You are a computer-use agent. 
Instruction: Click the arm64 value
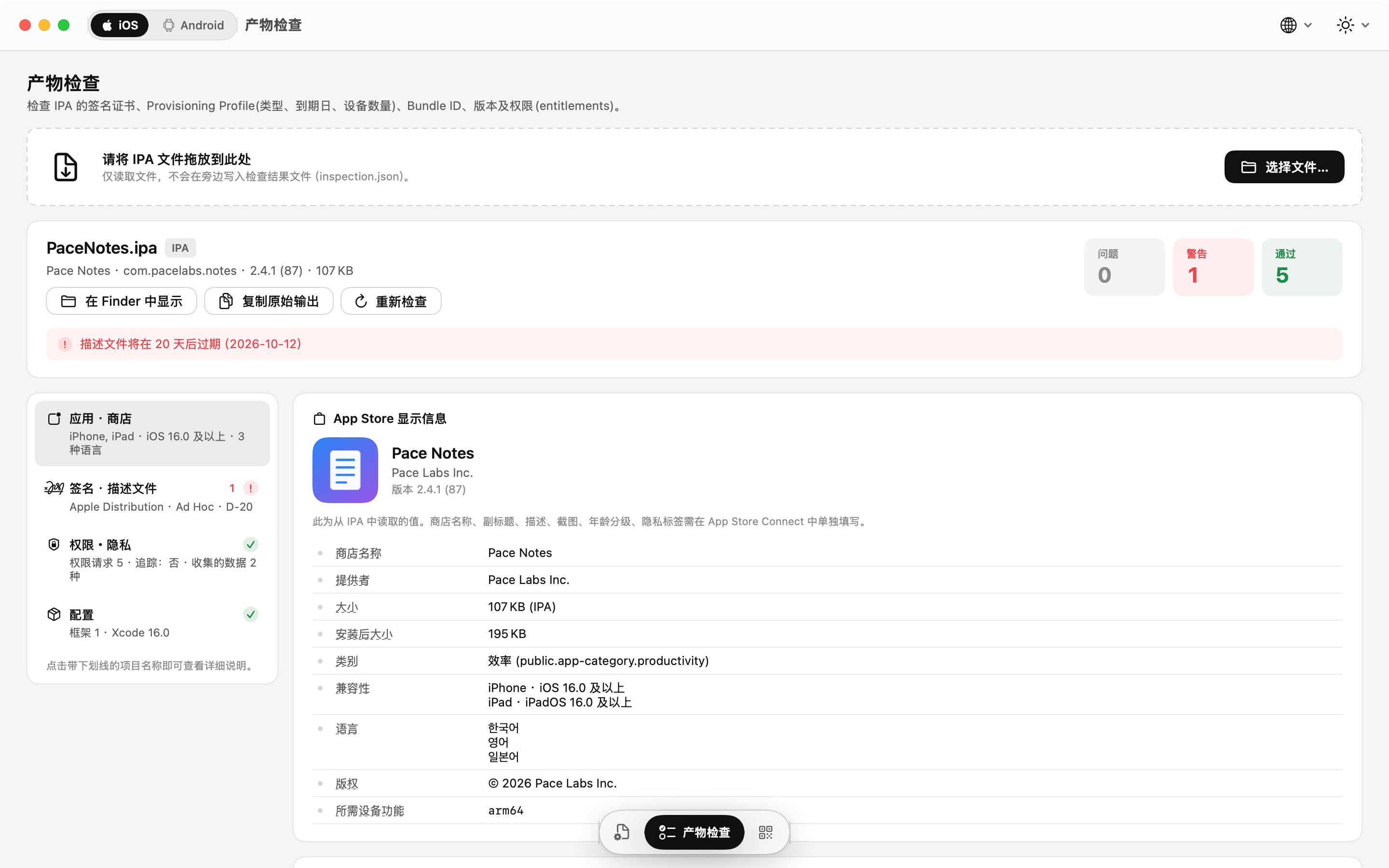[x=505, y=811]
